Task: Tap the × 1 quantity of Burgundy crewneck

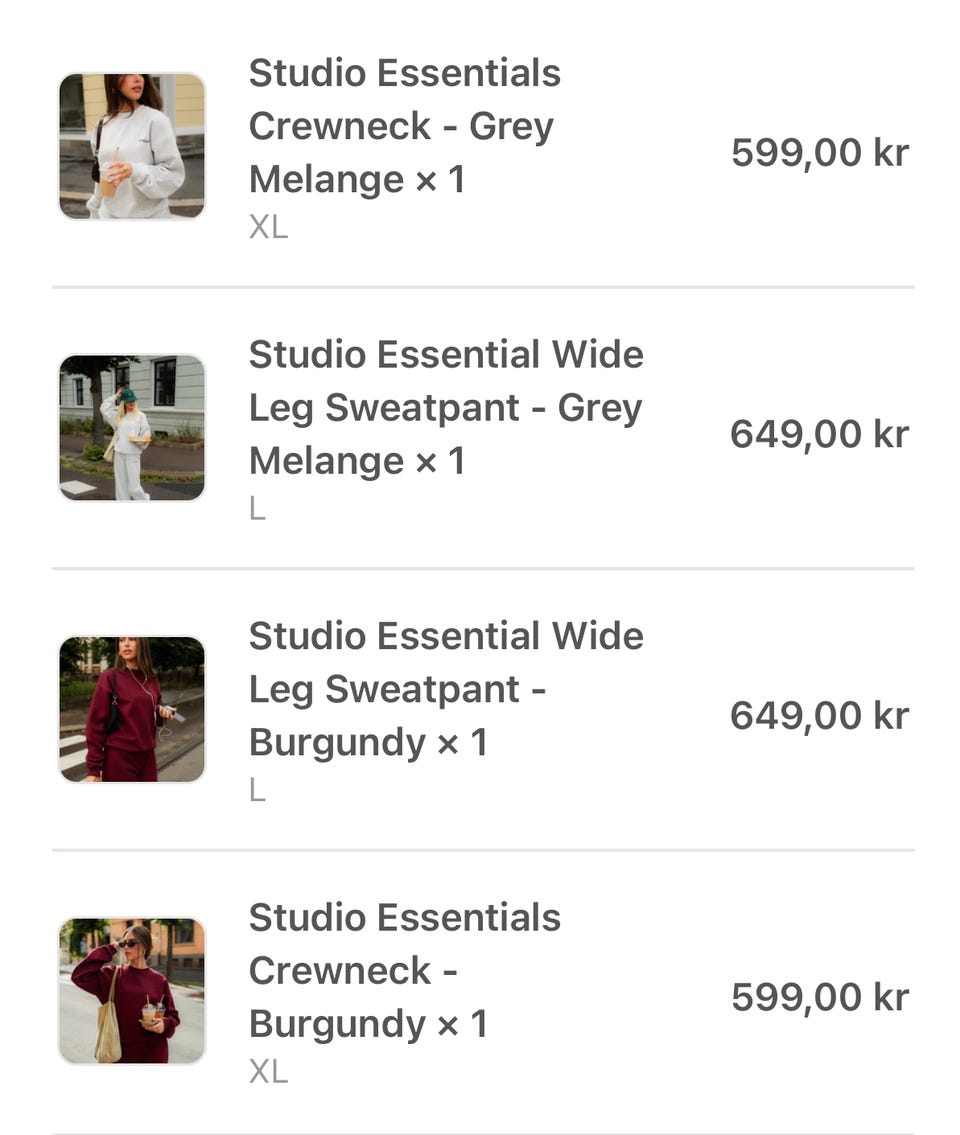Action: pyautogui.click(x=462, y=1024)
